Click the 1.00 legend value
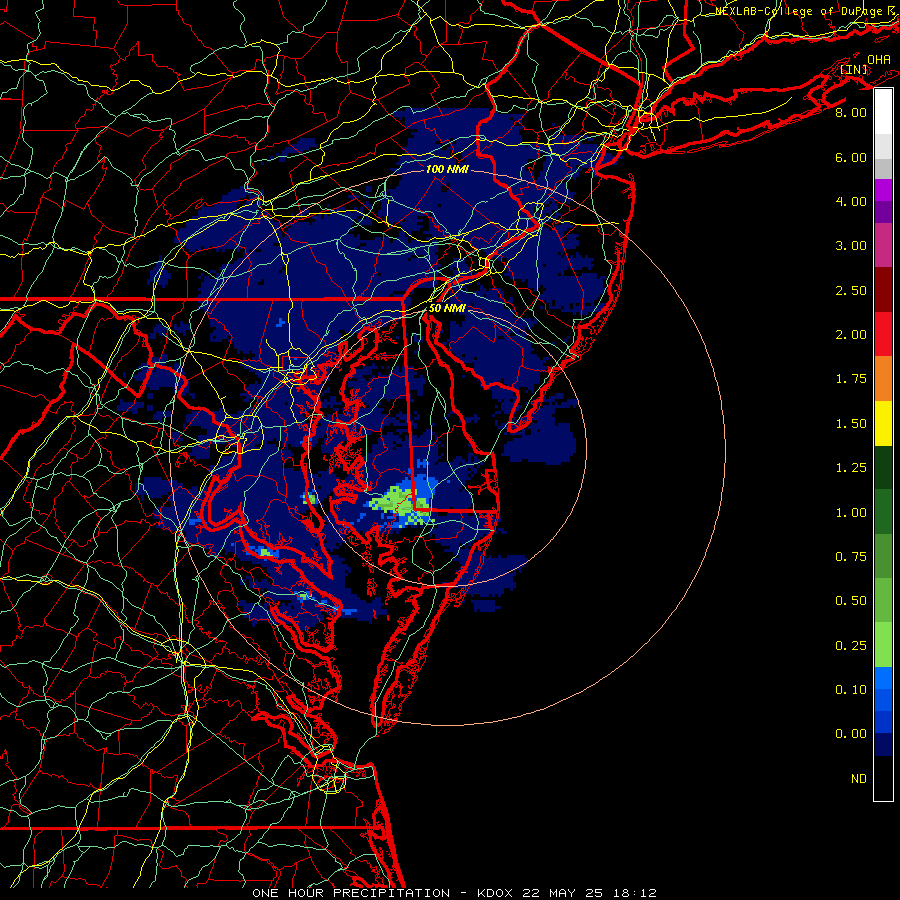Viewport: 900px width, 900px height. (851, 513)
